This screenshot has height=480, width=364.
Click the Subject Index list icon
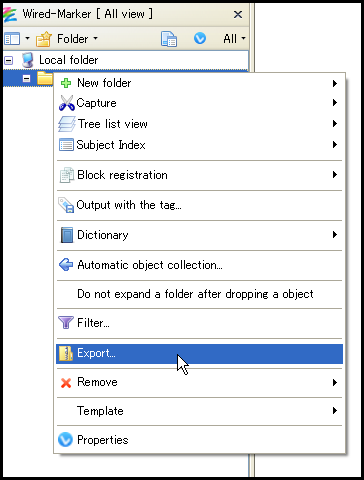[66, 145]
